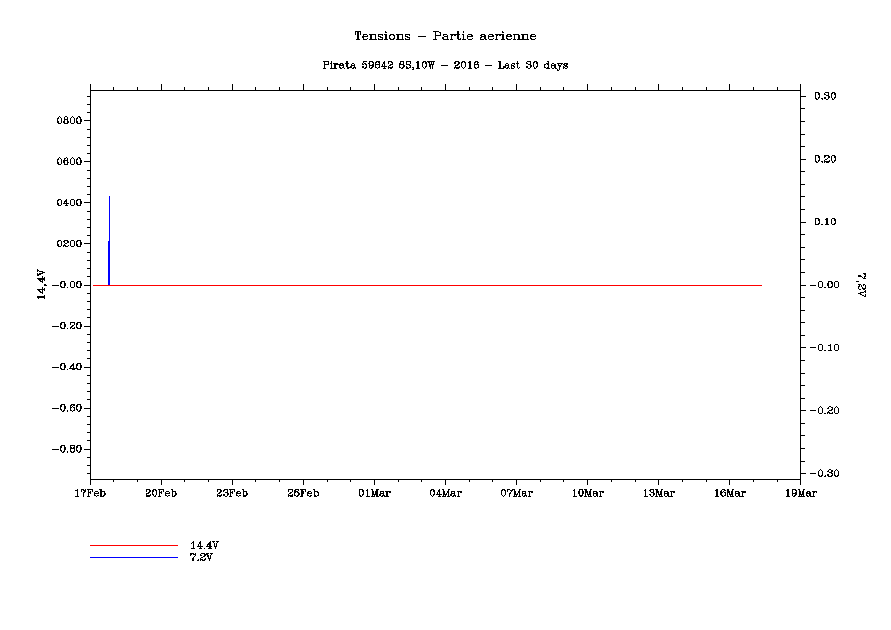
Task: Select the 19Mar date tick label
Action: [x=800, y=493]
